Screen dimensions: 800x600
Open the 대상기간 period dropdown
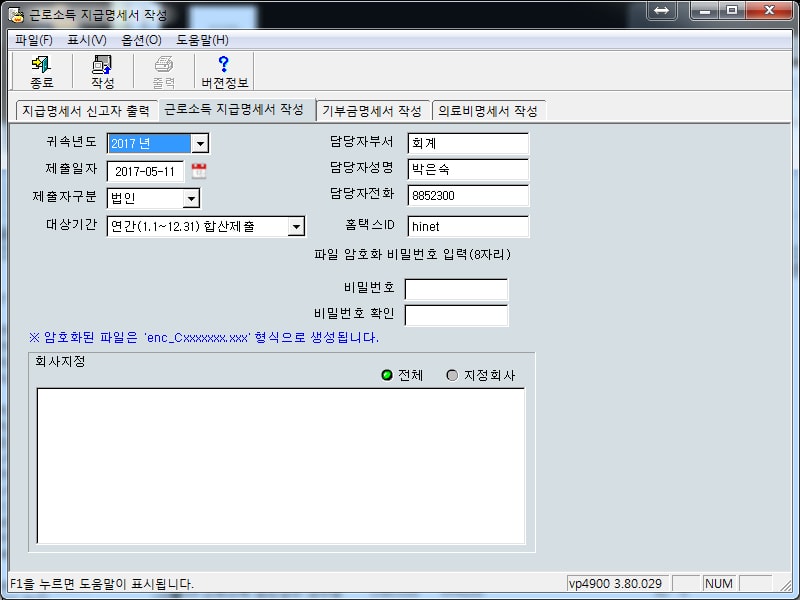pyautogui.click(x=295, y=227)
